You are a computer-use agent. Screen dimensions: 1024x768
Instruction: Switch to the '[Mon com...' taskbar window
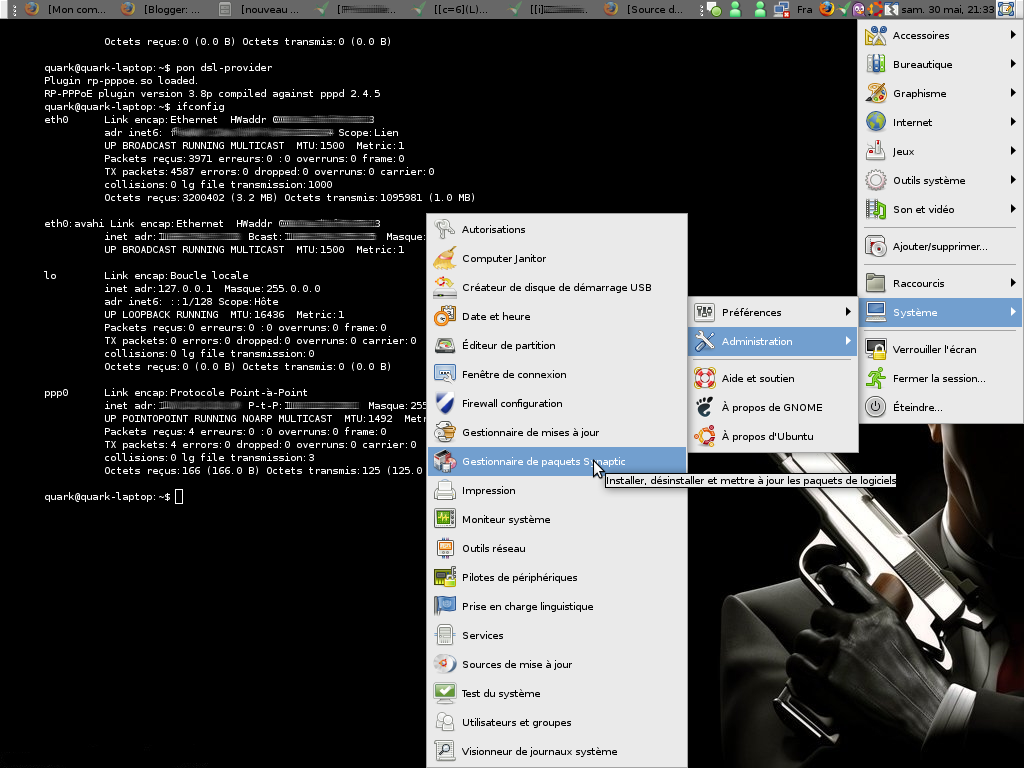click(65, 9)
